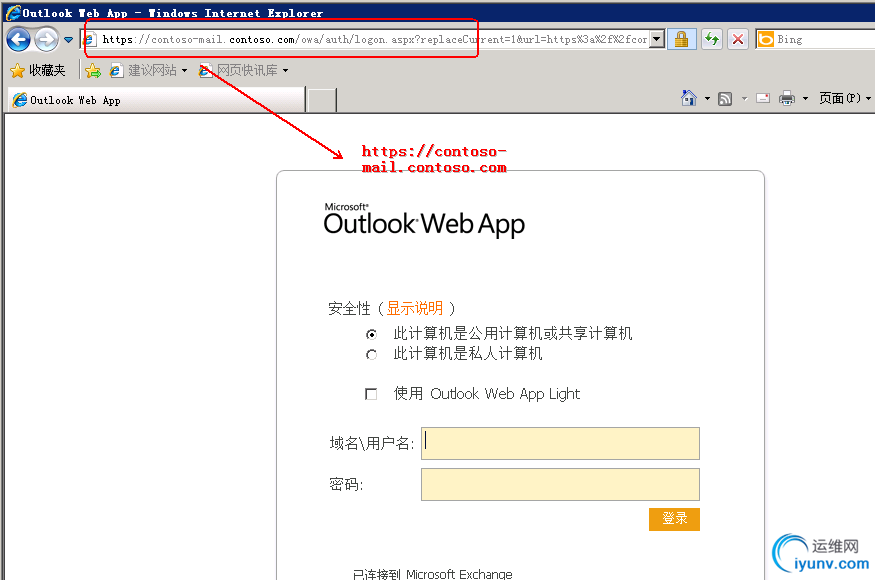Screen dimensions: 875x580
Task: Click into the Bing search box
Action: pos(826,39)
